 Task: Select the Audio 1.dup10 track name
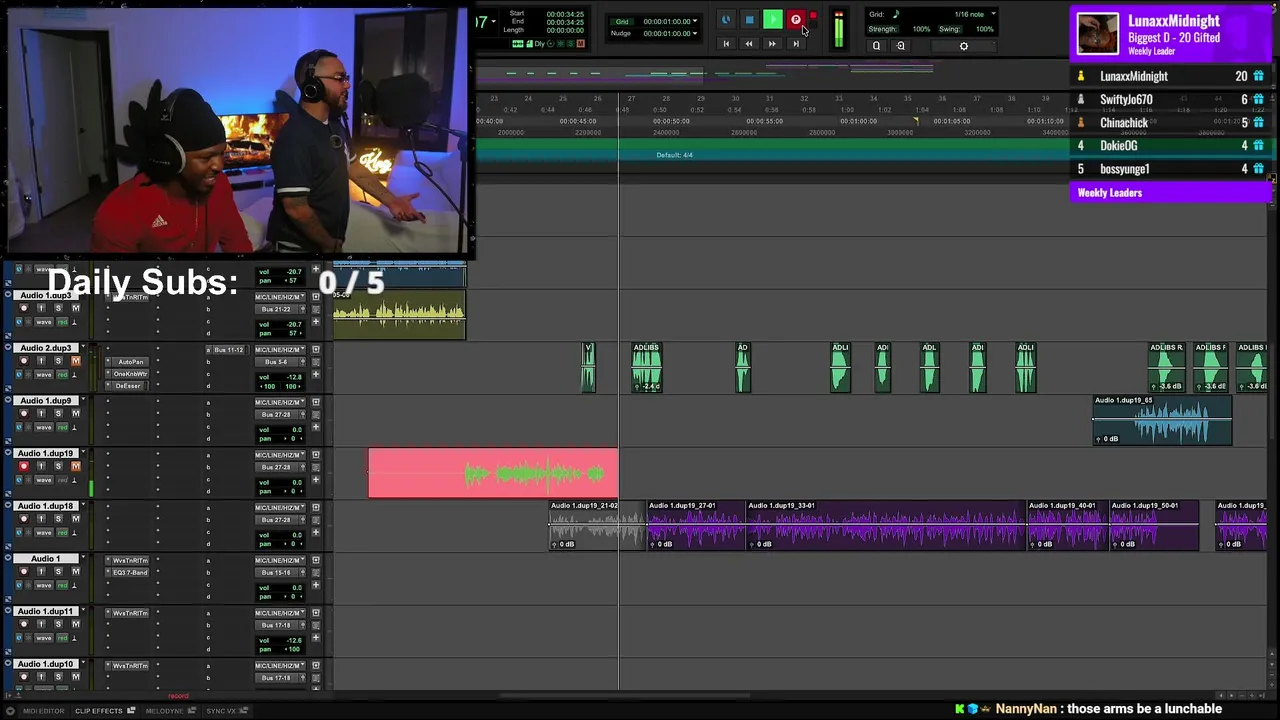(45, 664)
